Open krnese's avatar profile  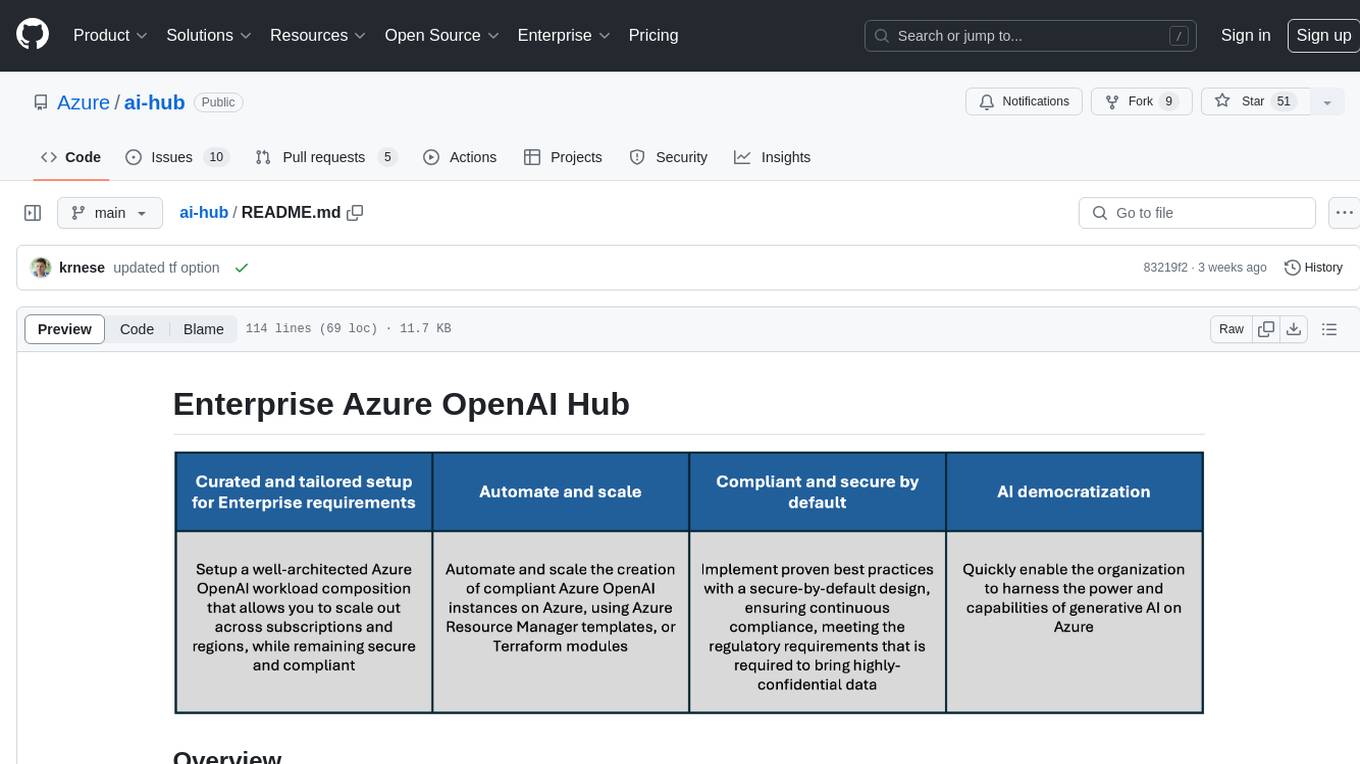click(41, 268)
